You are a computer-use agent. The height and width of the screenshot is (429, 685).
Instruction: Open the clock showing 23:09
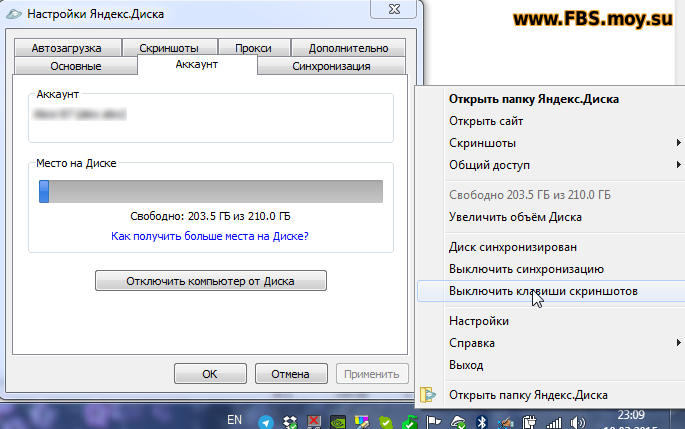pos(631,415)
